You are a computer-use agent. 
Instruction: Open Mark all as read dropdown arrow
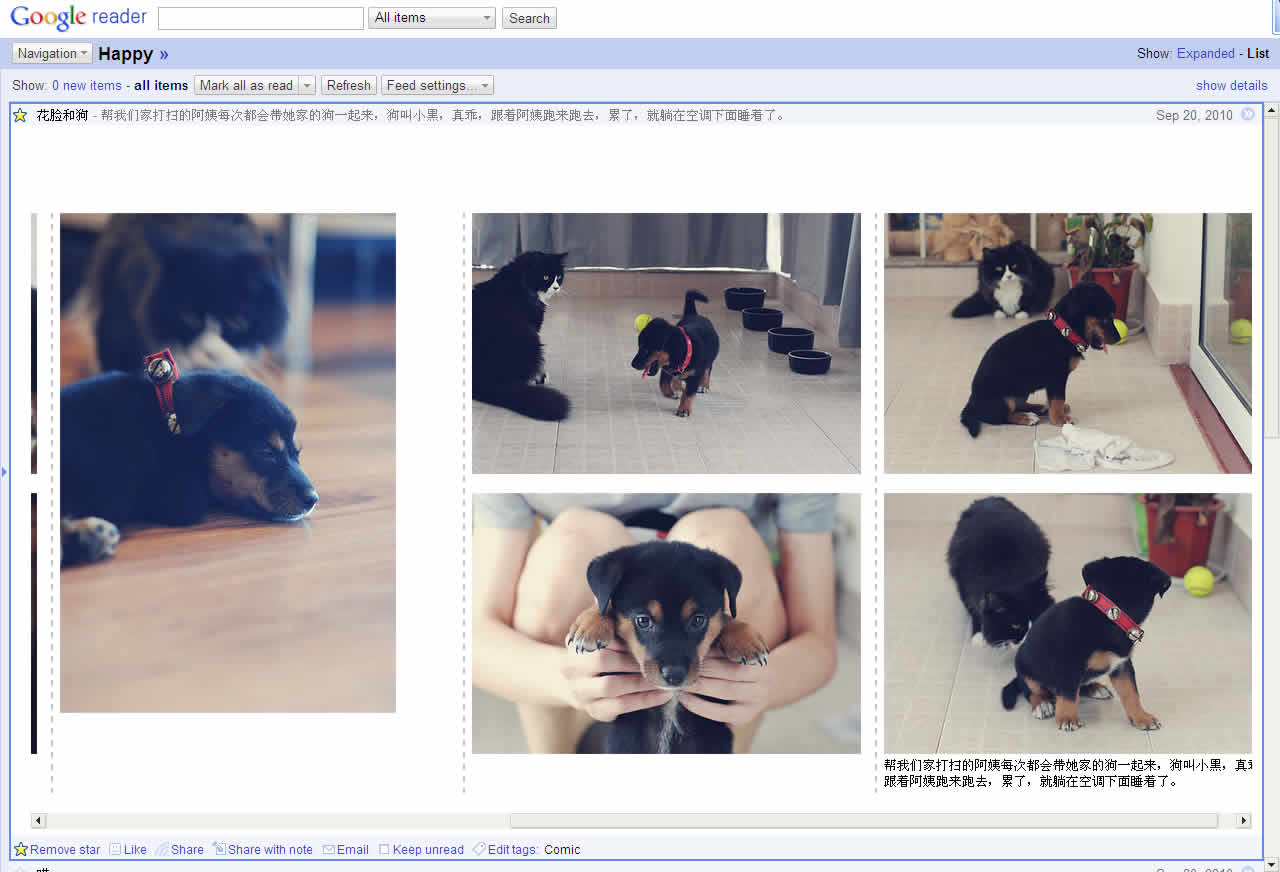pyautogui.click(x=307, y=86)
